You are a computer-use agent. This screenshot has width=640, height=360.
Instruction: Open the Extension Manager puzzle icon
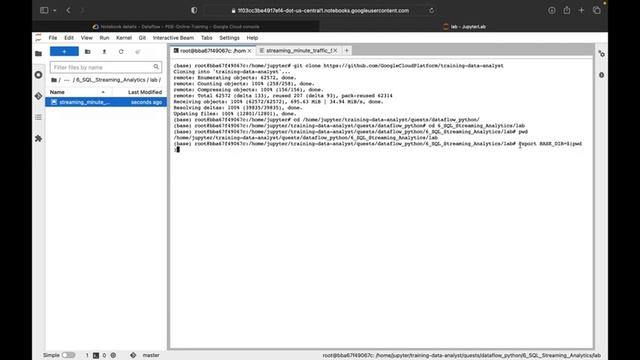pos(38,139)
